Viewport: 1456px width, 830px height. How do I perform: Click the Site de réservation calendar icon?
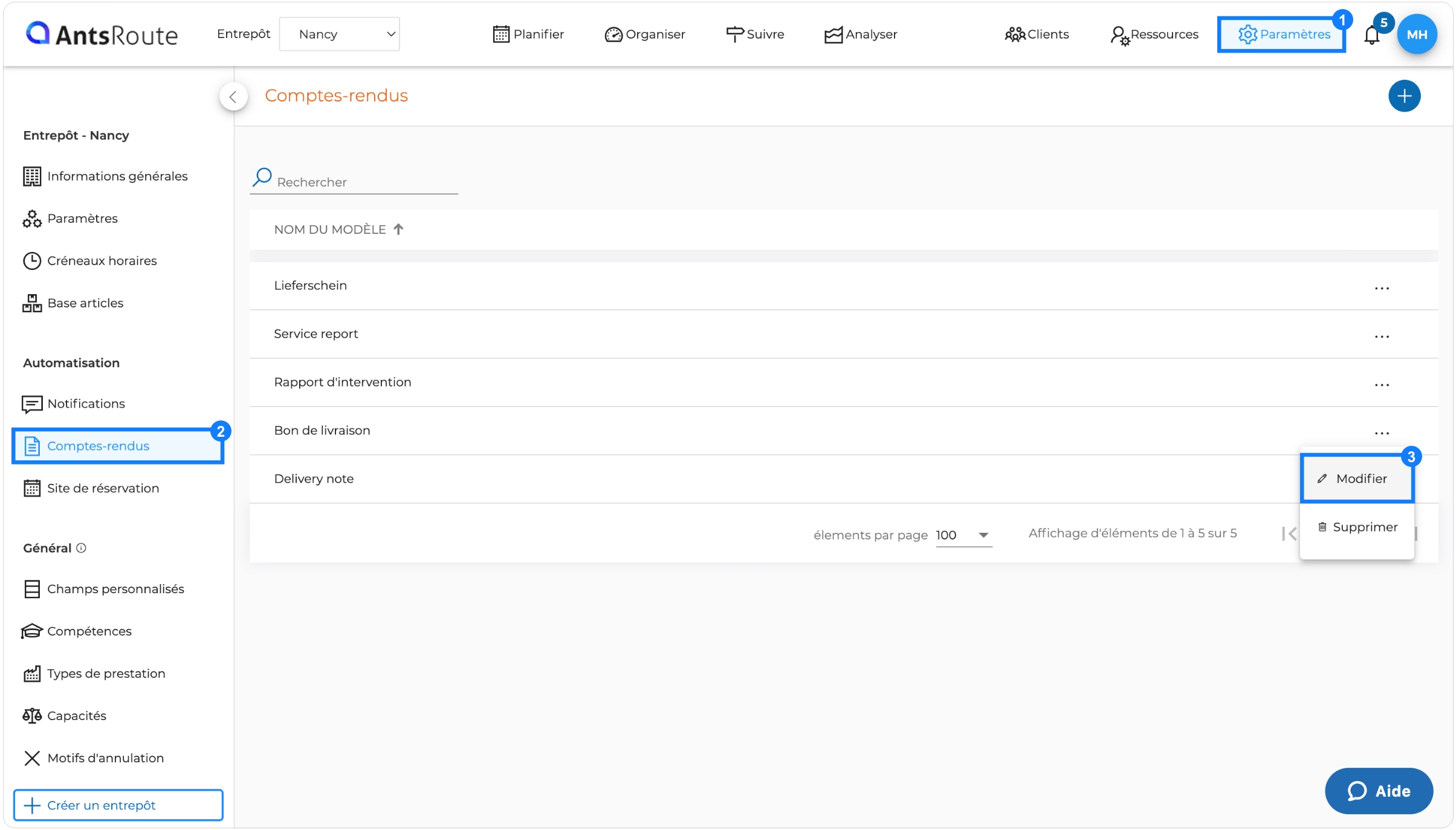pyautogui.click(x=32, y=488)
